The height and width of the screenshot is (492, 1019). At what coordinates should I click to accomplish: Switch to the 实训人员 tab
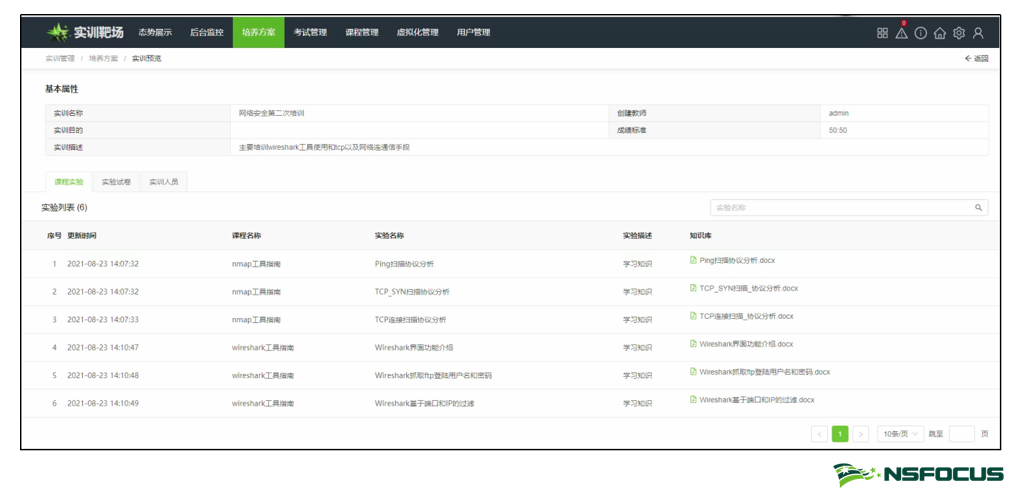click(x=163, y=182)
